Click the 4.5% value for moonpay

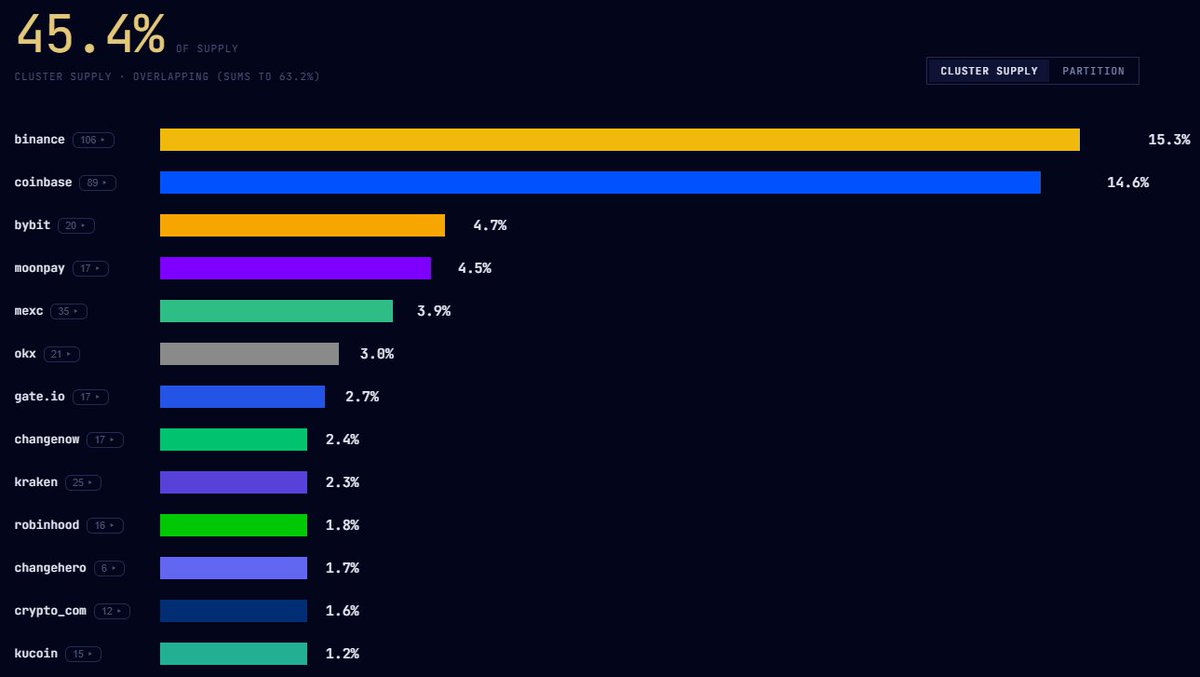[474, 269]
